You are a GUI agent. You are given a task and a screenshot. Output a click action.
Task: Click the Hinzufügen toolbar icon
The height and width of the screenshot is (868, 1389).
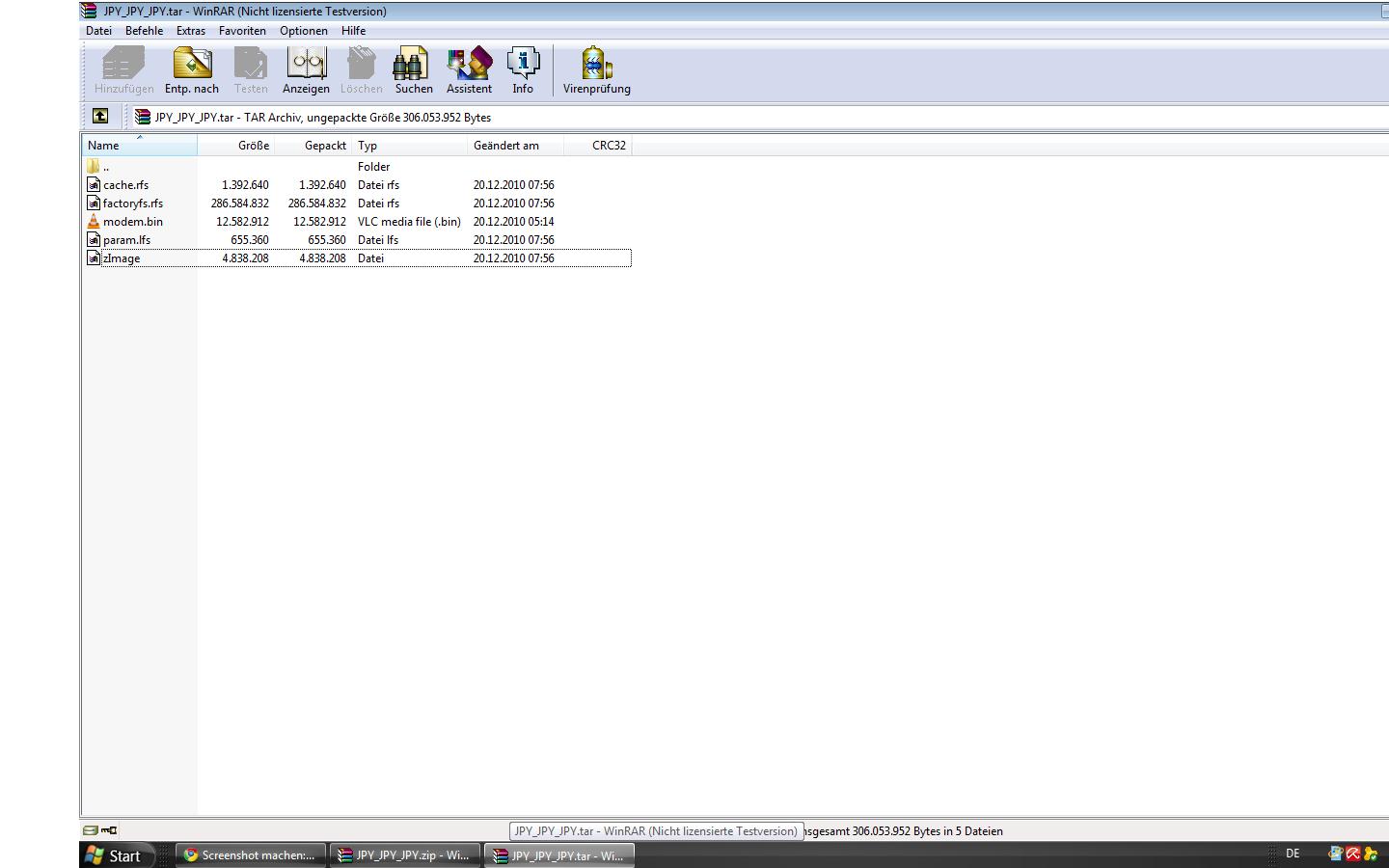click(x=123, y=70)
